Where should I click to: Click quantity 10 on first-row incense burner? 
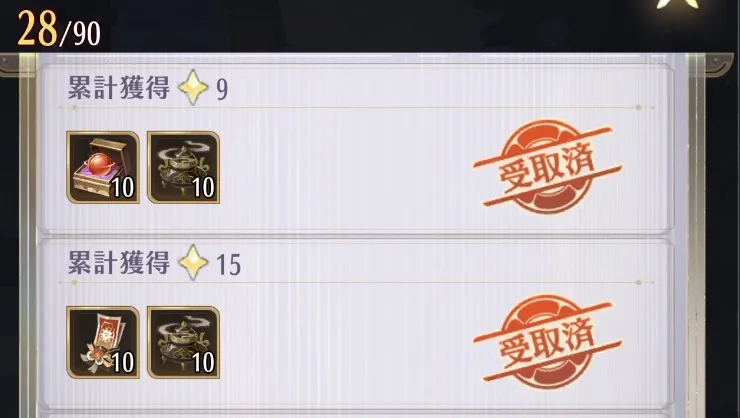pos(203,188)
